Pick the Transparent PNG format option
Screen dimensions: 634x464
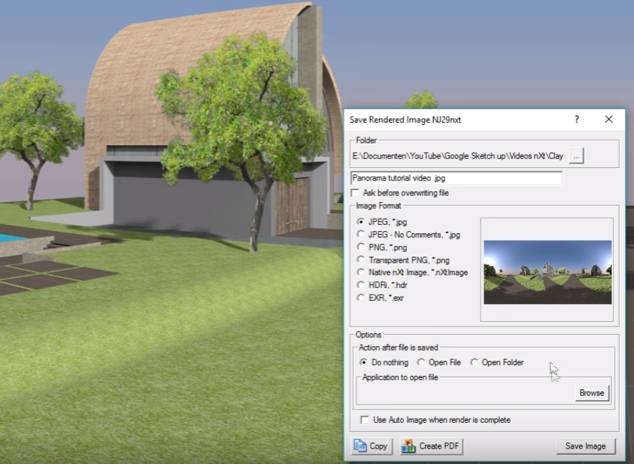tap(360, 259)
